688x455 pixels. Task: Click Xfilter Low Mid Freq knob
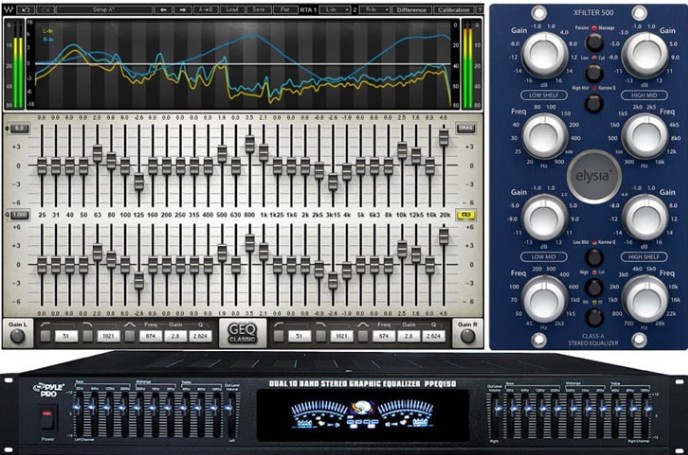[x=545, y=300]
